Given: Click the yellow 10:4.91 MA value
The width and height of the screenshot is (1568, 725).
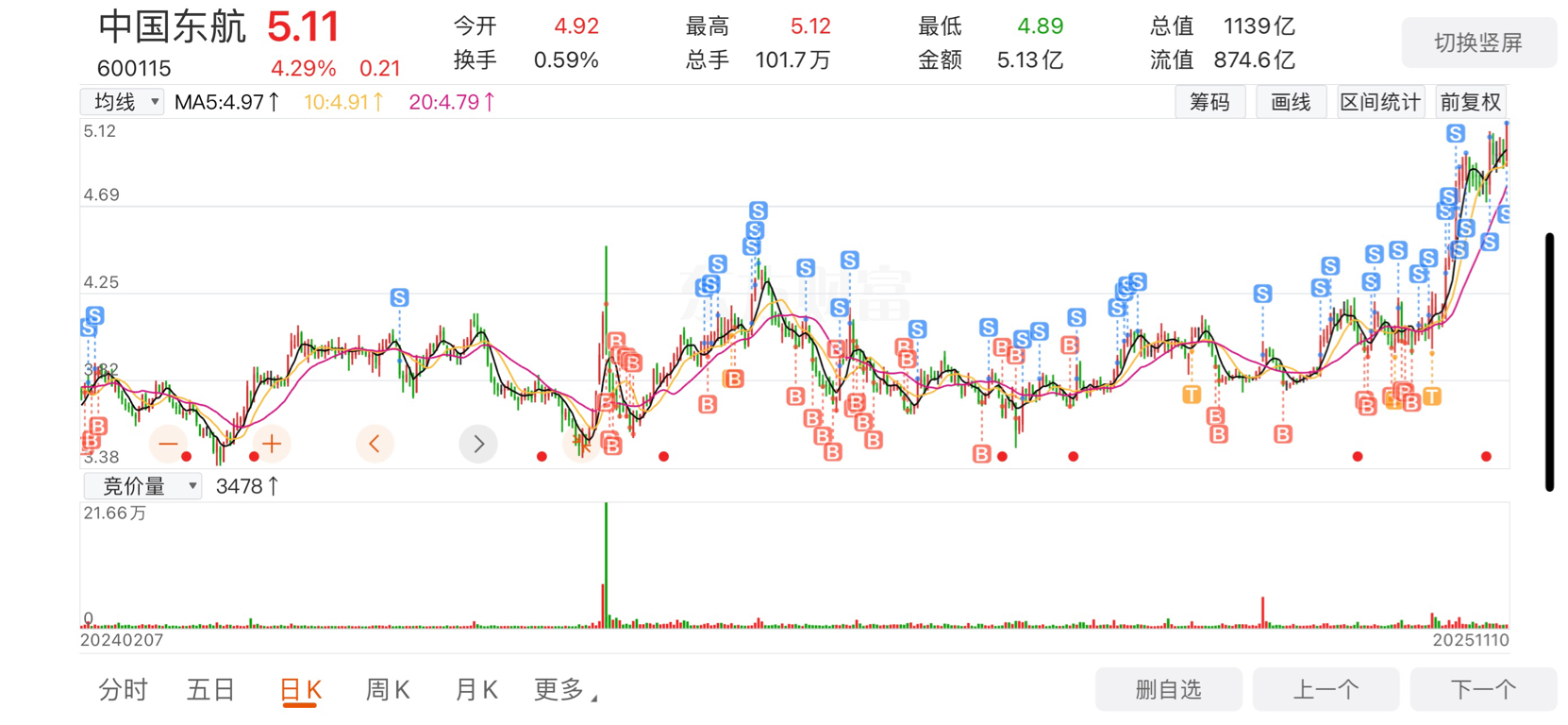Looking at the screenshot, I should [343, 102].
